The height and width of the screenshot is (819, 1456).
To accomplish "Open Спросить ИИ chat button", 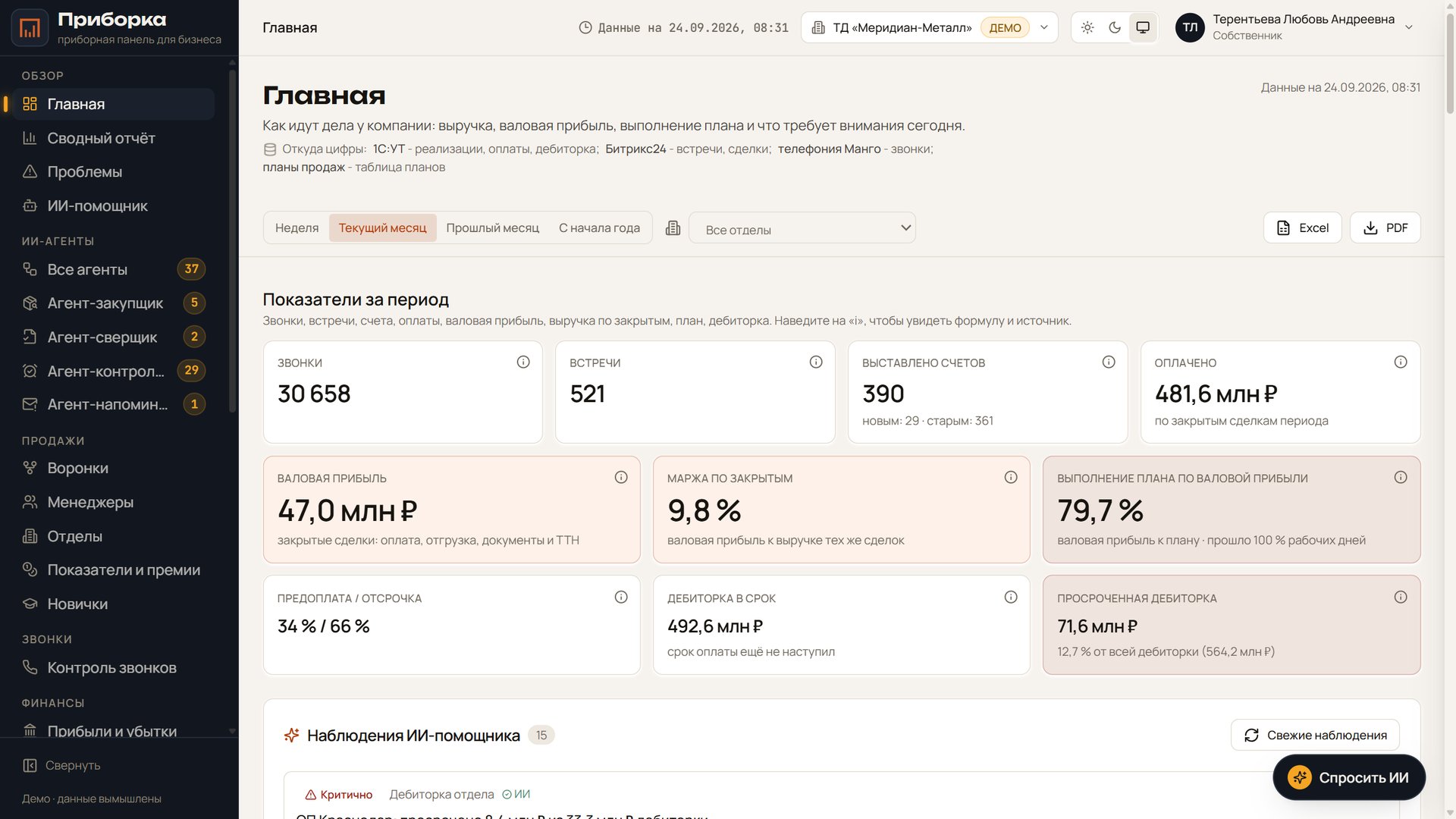I will click(x=1350, y=777).
